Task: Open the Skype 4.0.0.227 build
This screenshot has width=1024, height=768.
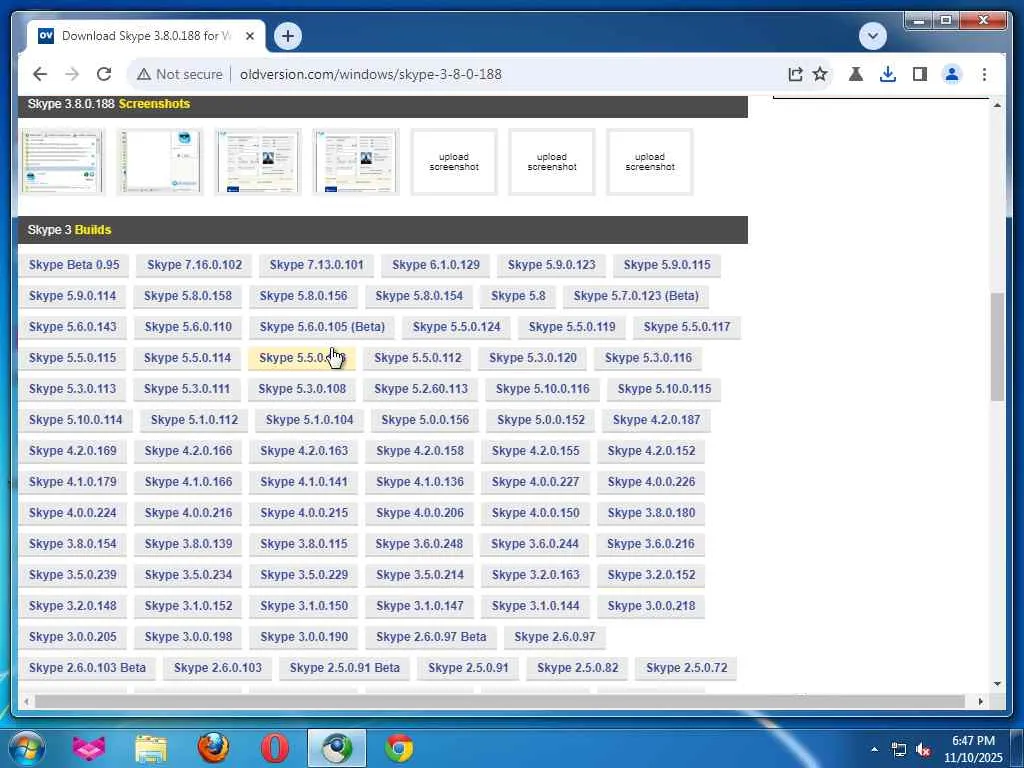Action: [x=536, y=482]
